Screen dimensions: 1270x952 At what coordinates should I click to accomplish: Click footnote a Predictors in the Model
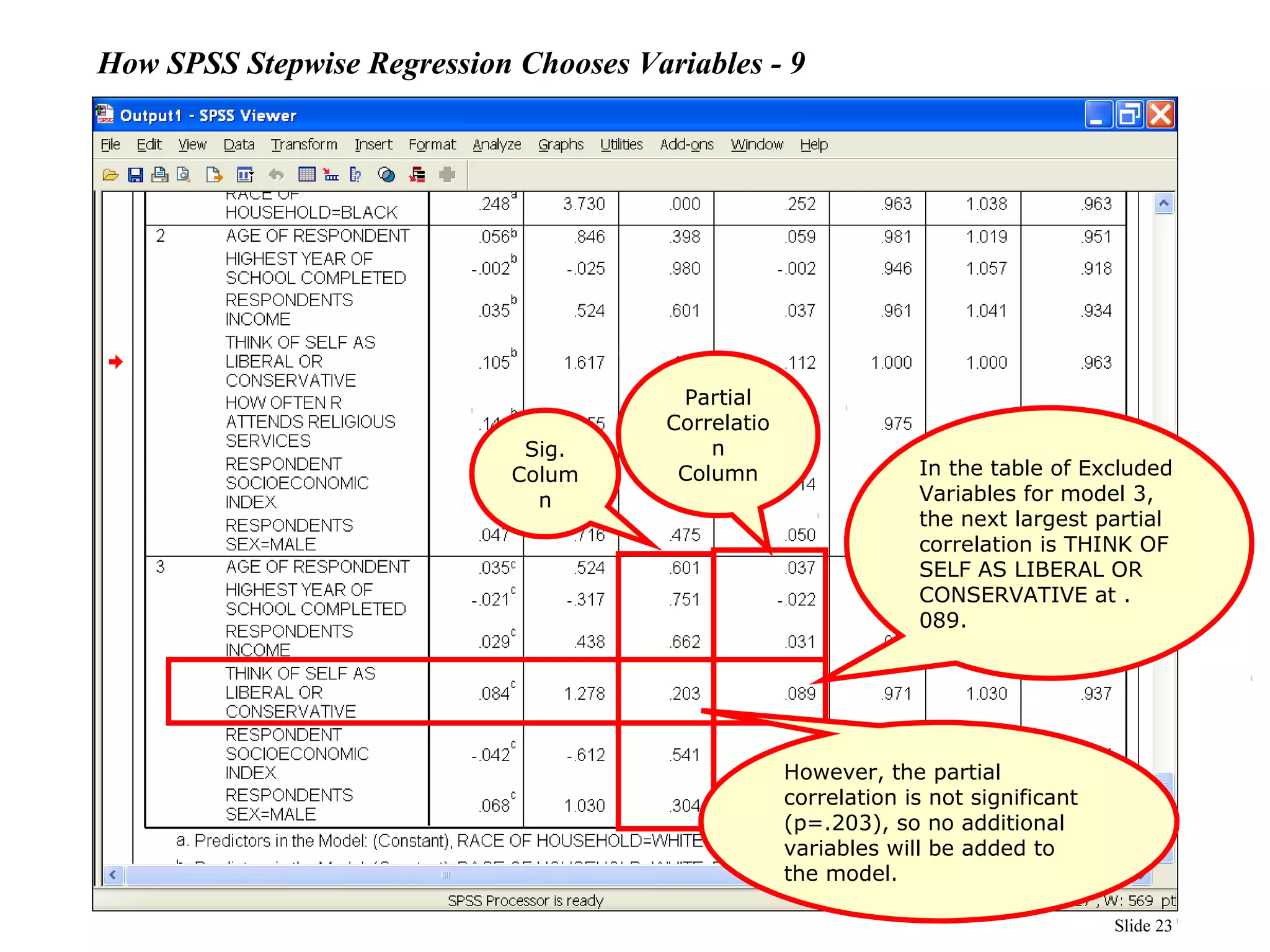tap(439, 840)
